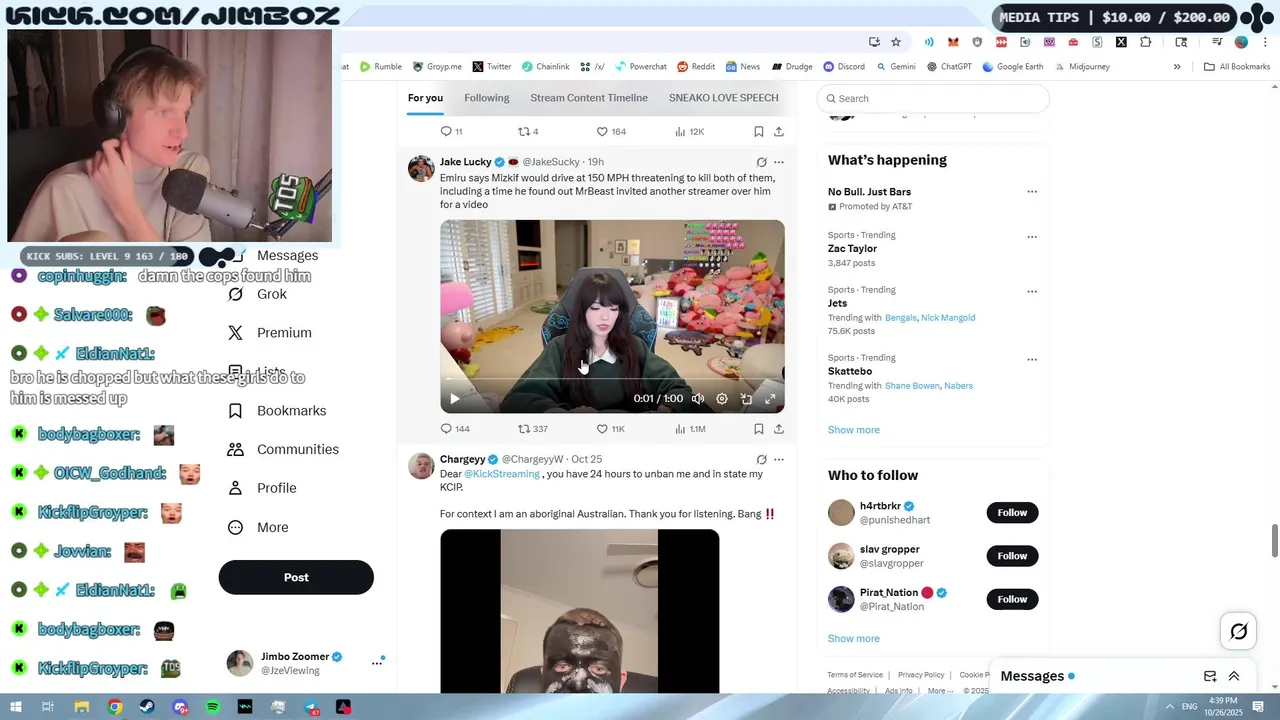Screen dimensions: 1280x720
Task: Expand the Messages dock
Action: [1234, 676]
